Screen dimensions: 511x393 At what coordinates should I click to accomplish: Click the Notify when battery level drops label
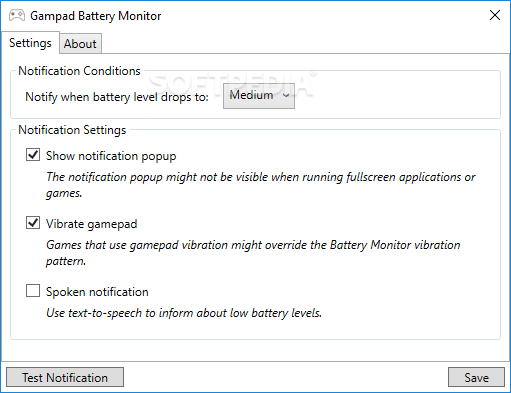point(117,97)
